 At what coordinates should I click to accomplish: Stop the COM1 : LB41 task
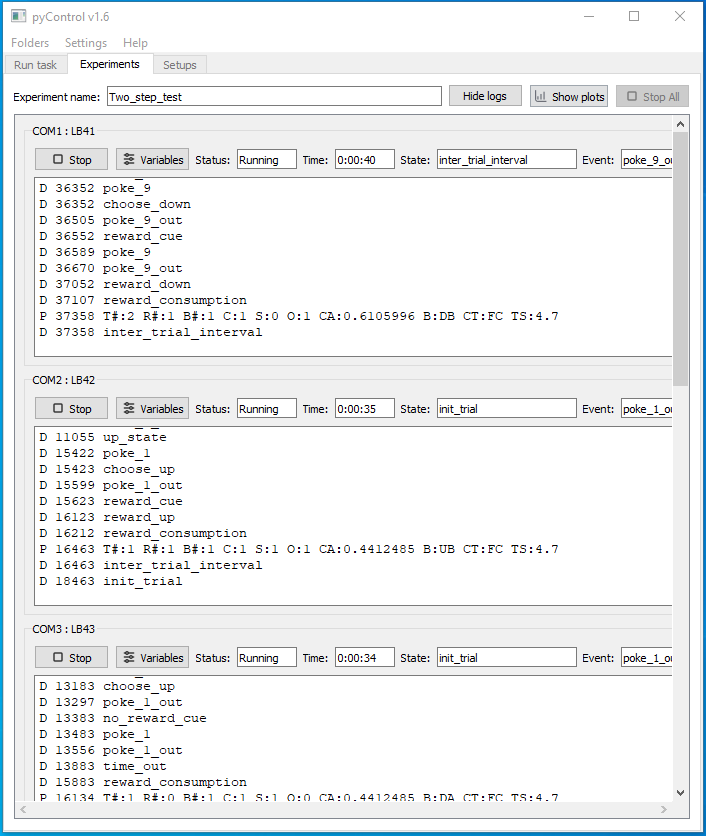[71, 159]
